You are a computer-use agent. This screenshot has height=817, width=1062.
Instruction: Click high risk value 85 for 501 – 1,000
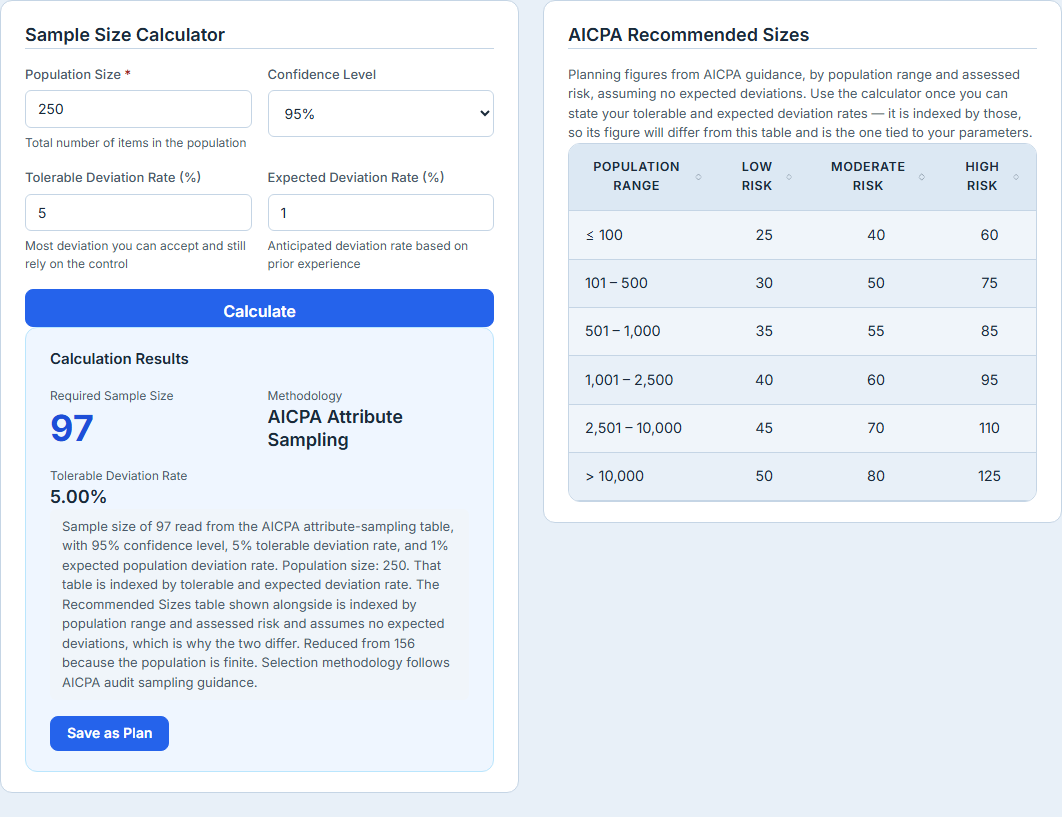tap(989, 331)
